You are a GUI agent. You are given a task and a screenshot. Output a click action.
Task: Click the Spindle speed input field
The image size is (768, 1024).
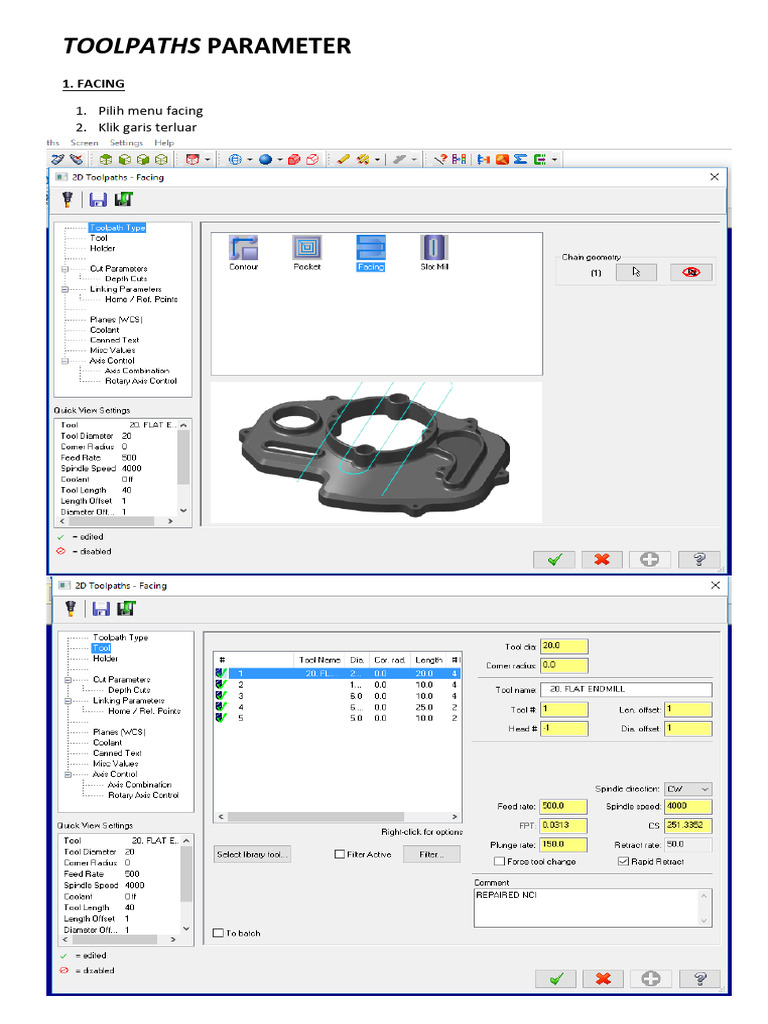tap(688, 807)
